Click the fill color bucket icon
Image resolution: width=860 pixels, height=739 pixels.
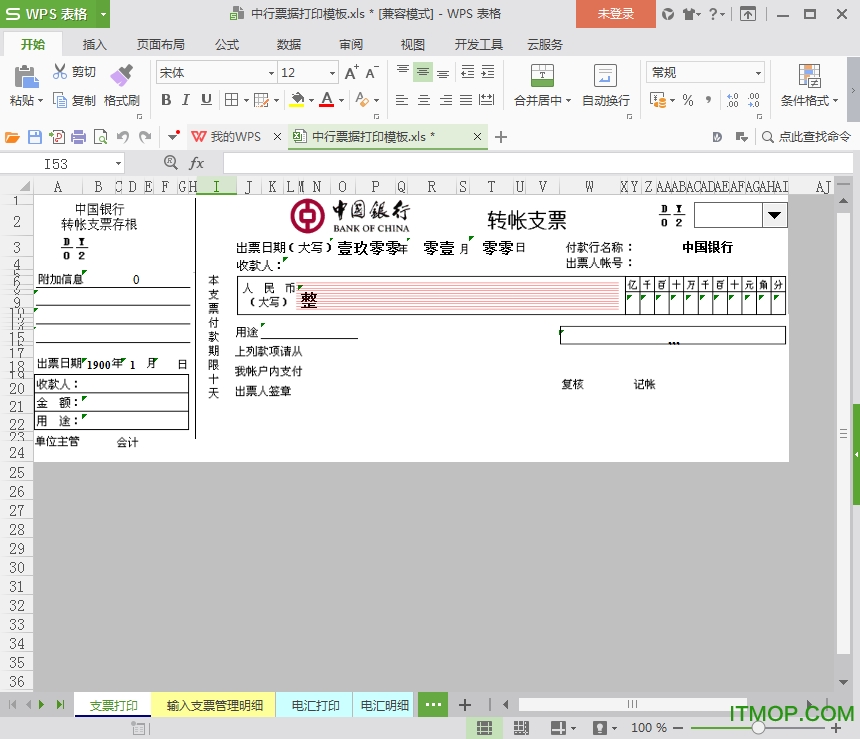pyautogui.click(x=297, y=100)
